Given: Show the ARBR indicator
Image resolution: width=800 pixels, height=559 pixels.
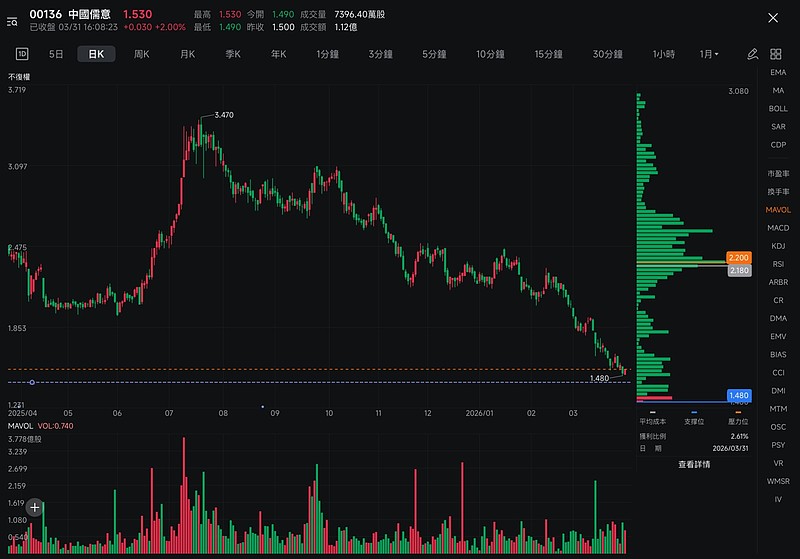Looking at the screenshot, I should [x=778, y=282].
